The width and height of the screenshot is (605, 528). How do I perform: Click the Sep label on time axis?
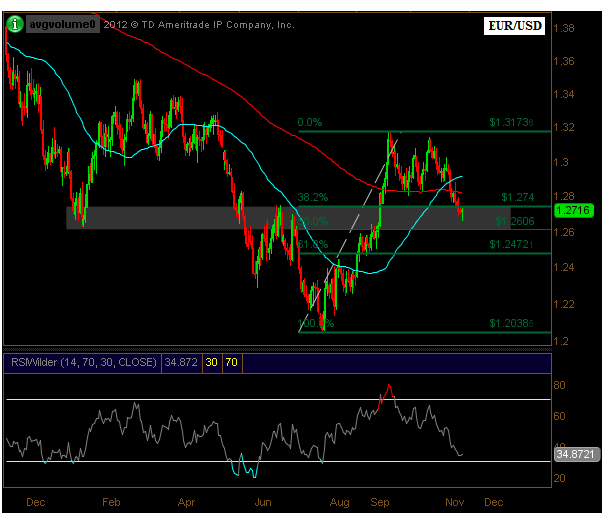(380, 502)
